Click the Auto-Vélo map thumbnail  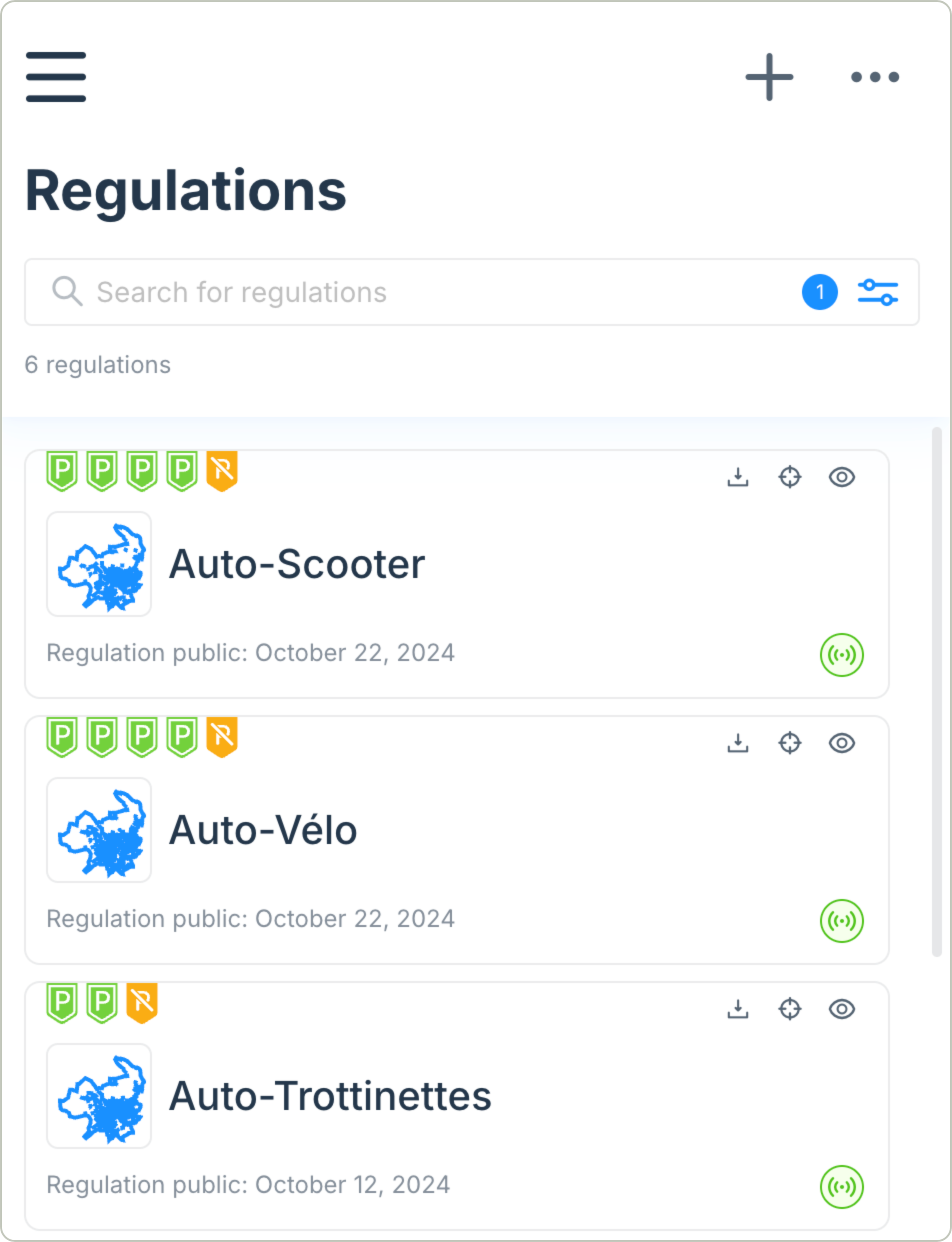(99, 830)
